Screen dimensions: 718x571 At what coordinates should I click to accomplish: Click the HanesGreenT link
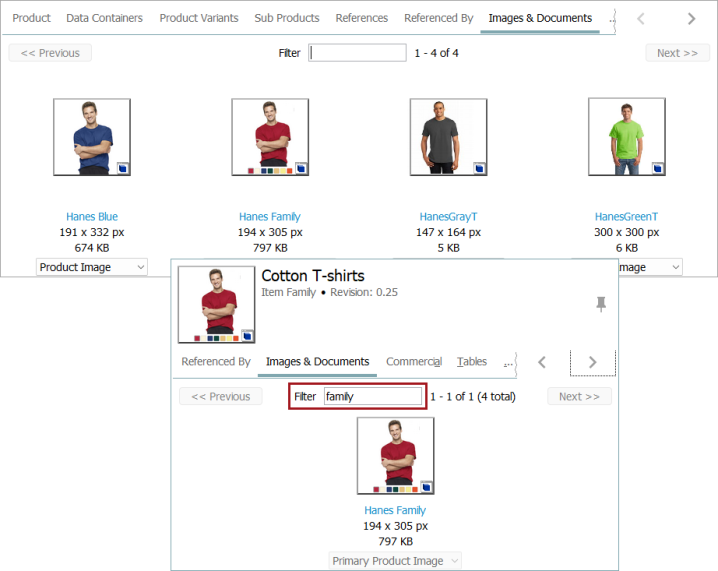point(626,217)
